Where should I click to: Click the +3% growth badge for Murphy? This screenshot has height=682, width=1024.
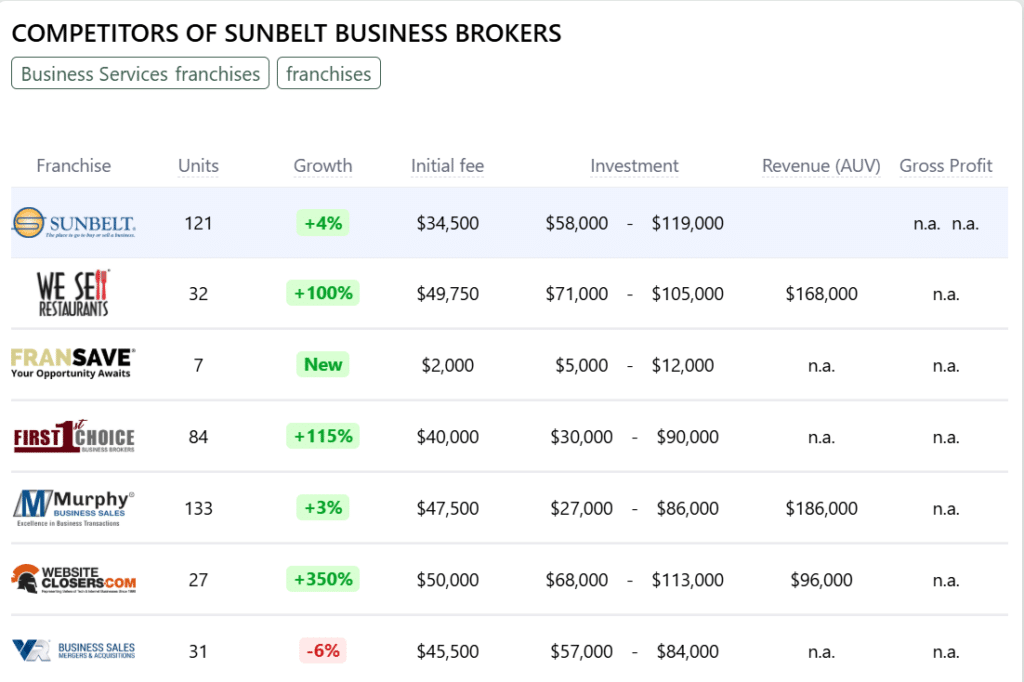pos(323,508)
